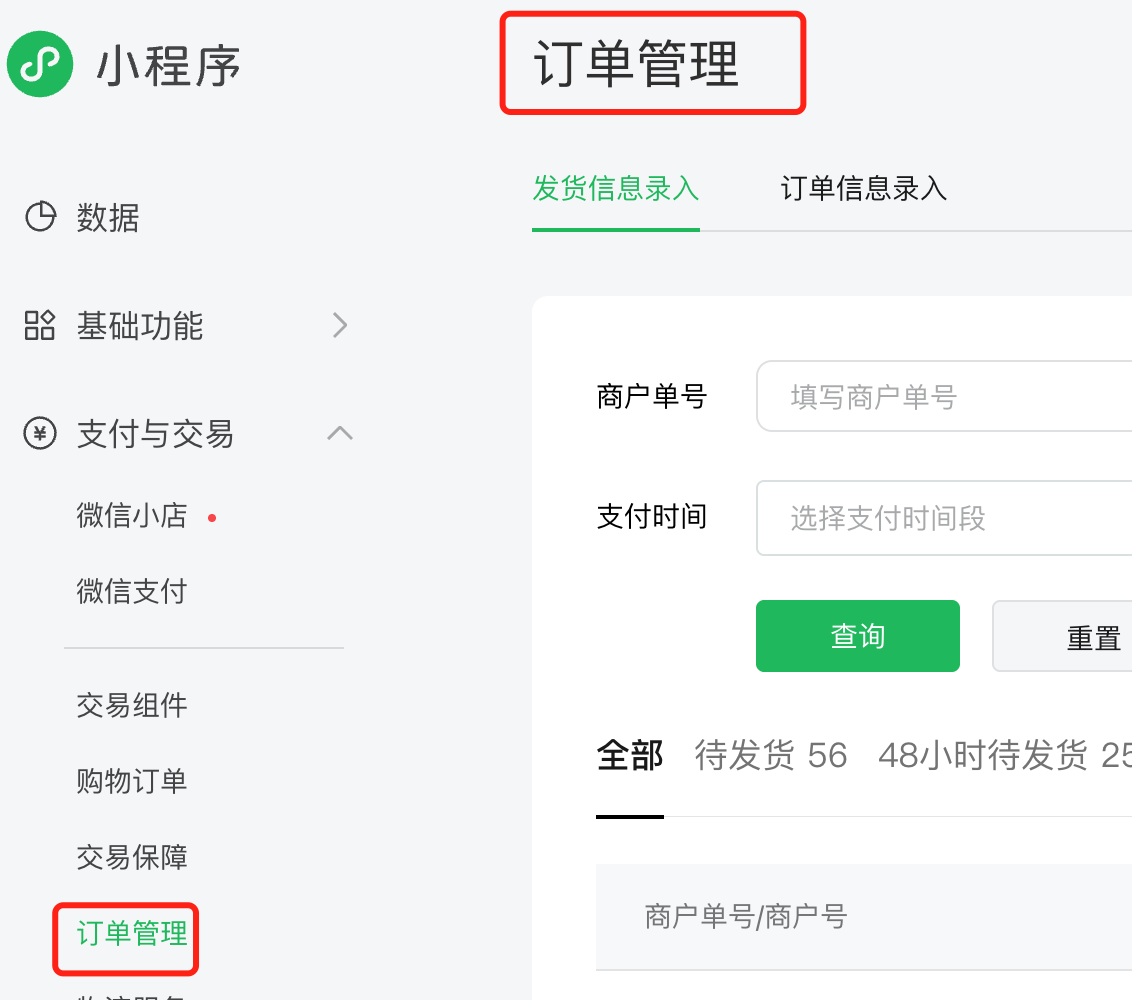Click the yen coin icon beside 支付与交易
1132x1000 pixels.
(x=40, y=433)
